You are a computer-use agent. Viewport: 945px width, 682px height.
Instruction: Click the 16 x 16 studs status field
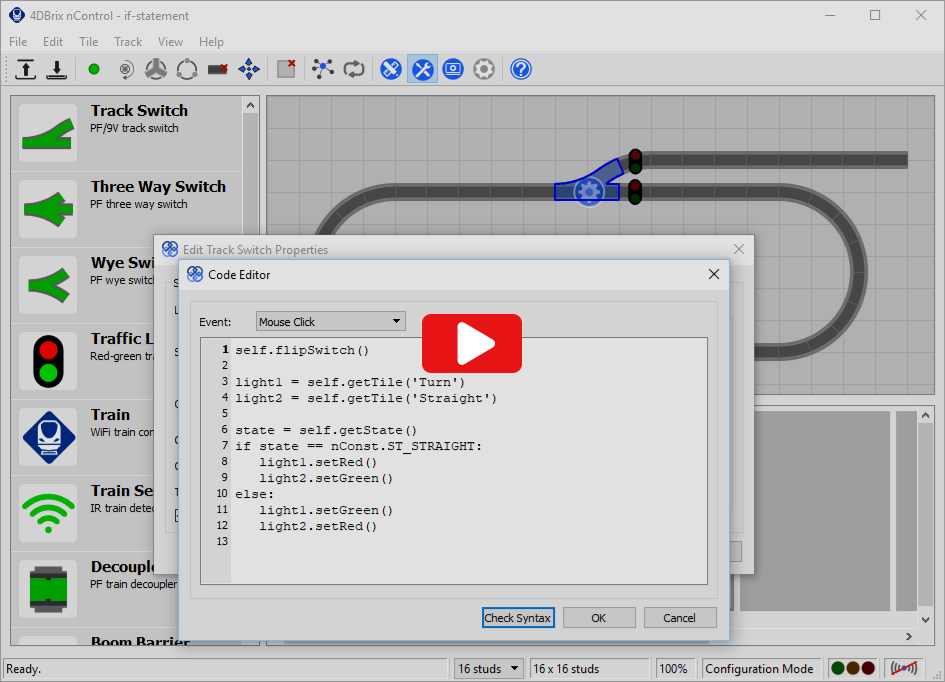(588, 669)
